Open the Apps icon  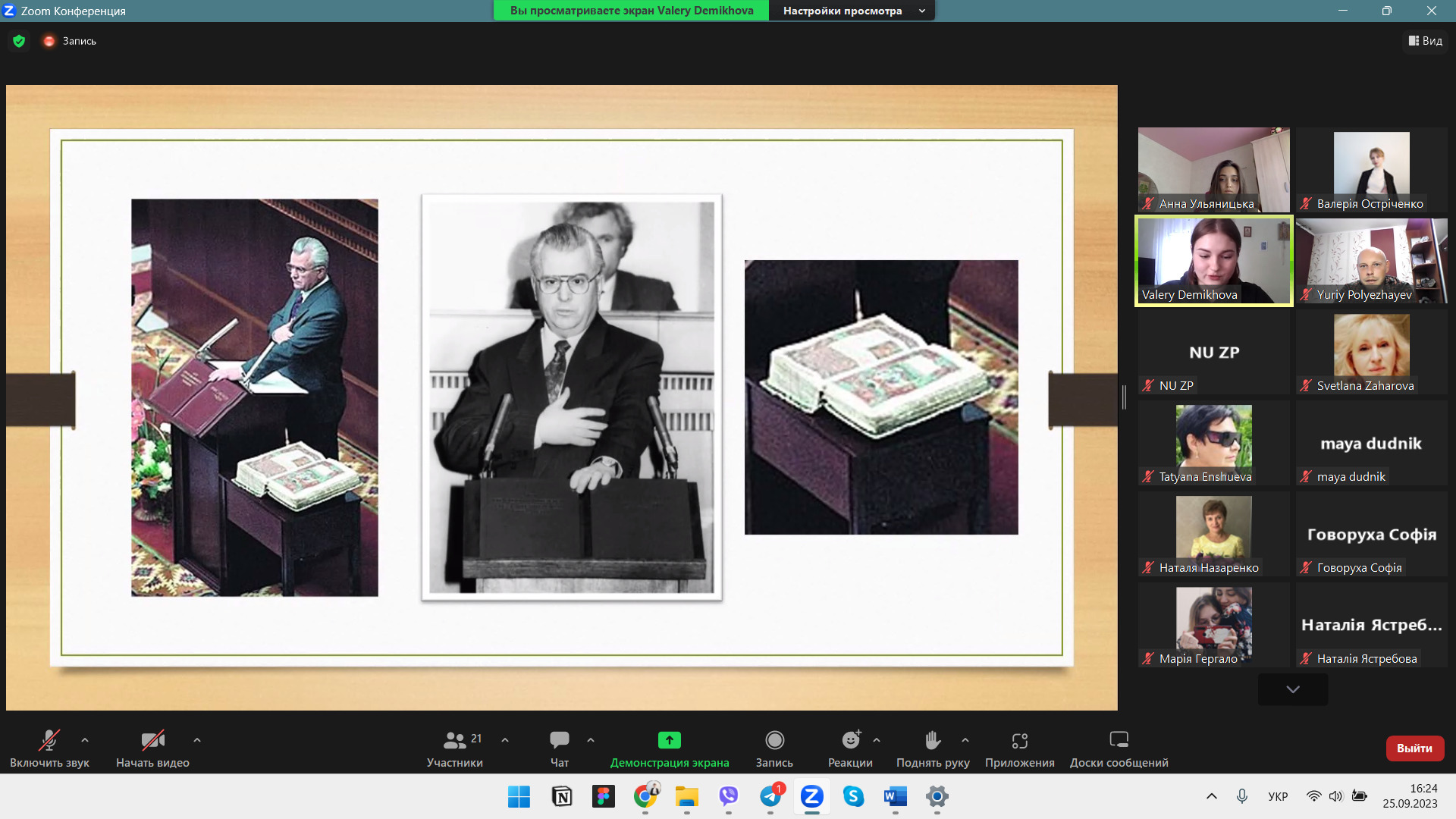(x=1019, y=740)
